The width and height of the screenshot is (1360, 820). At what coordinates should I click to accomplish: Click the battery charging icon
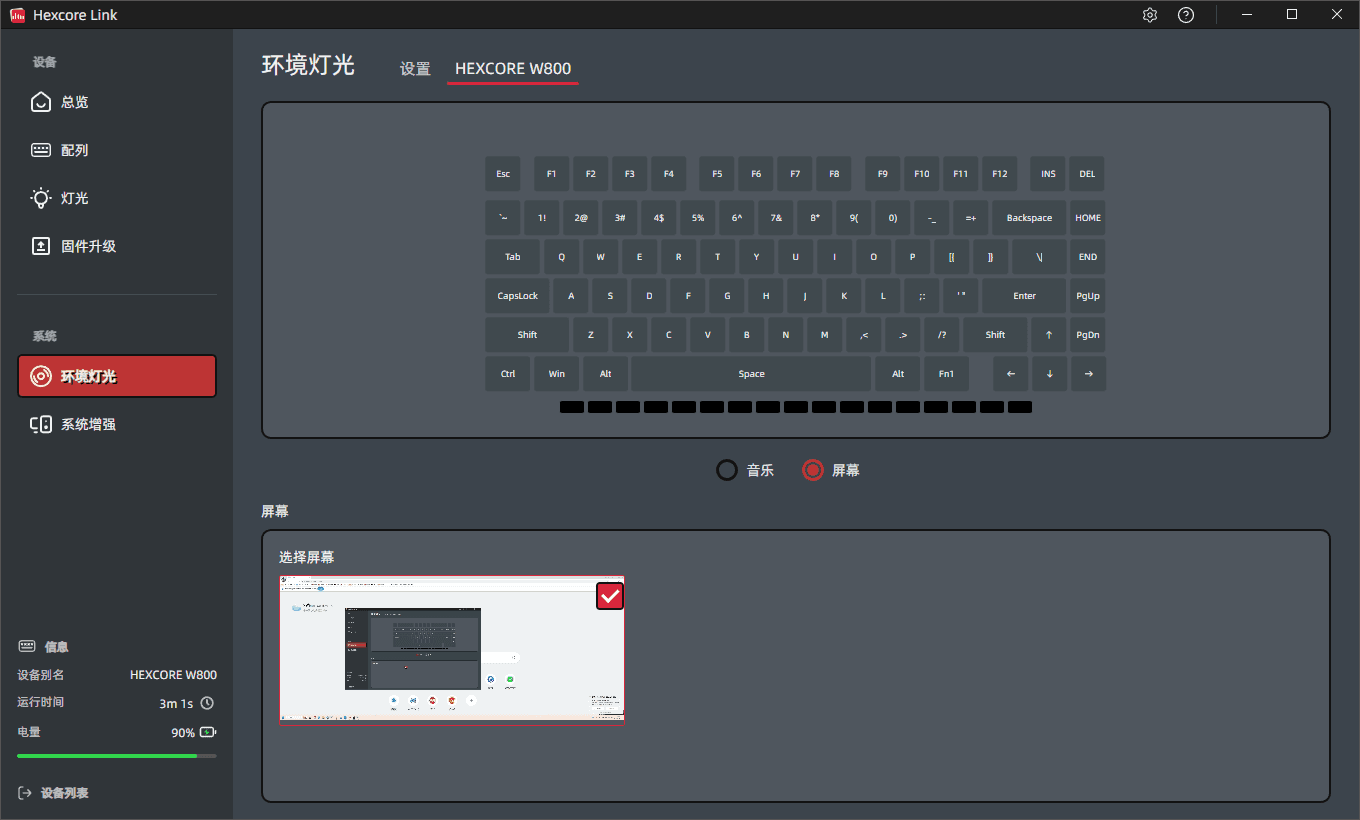pyautogui.click(x=208, y=732)
